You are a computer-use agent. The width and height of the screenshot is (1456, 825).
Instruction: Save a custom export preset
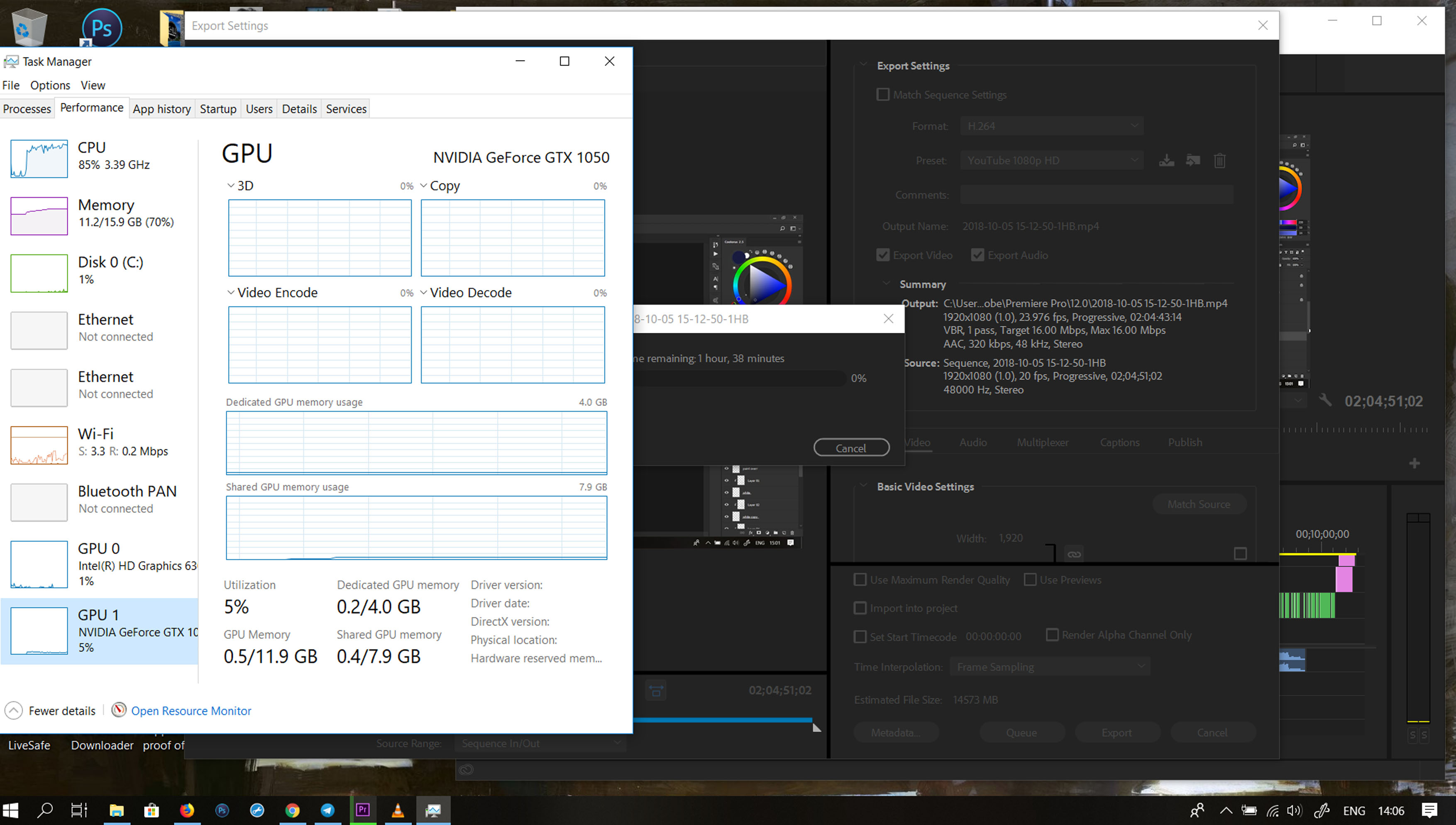pyautogui.click(x=1167, y=160)
